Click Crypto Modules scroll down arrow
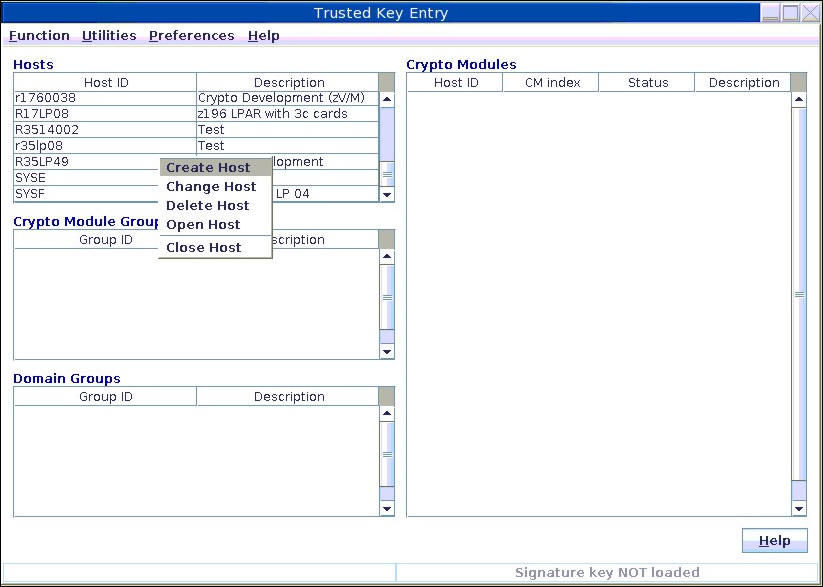This screenshot has width=823, height=587. (x=799, y=508)
